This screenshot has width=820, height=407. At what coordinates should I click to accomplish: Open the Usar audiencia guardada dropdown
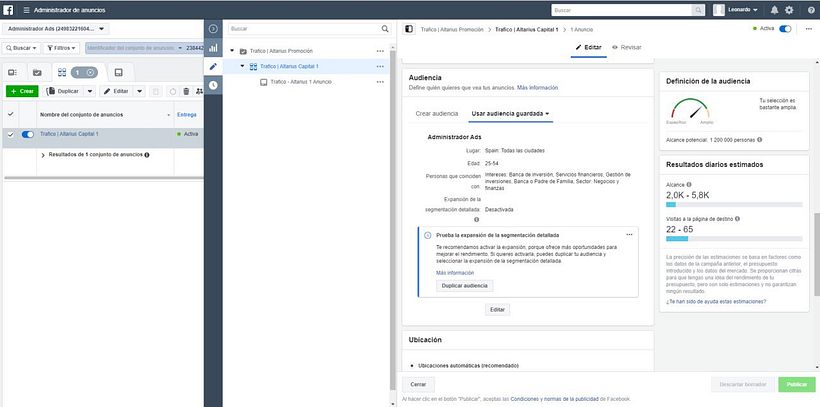click(510, 114)
